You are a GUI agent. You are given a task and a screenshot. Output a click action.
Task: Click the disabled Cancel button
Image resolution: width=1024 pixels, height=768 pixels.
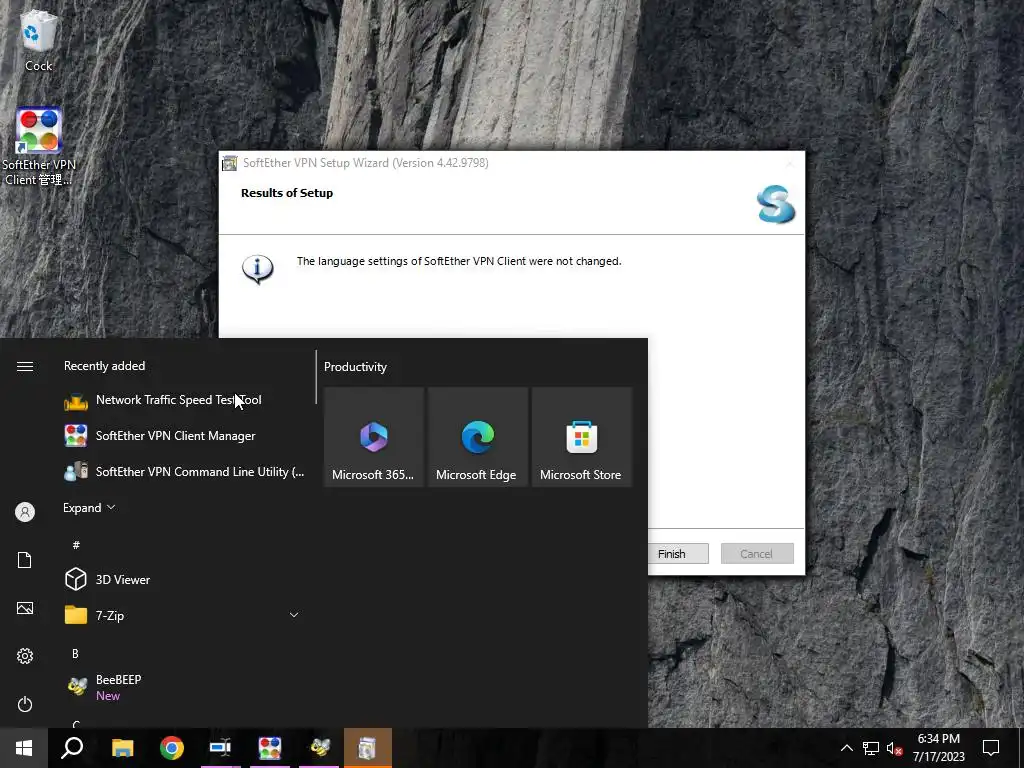(757, 554)
